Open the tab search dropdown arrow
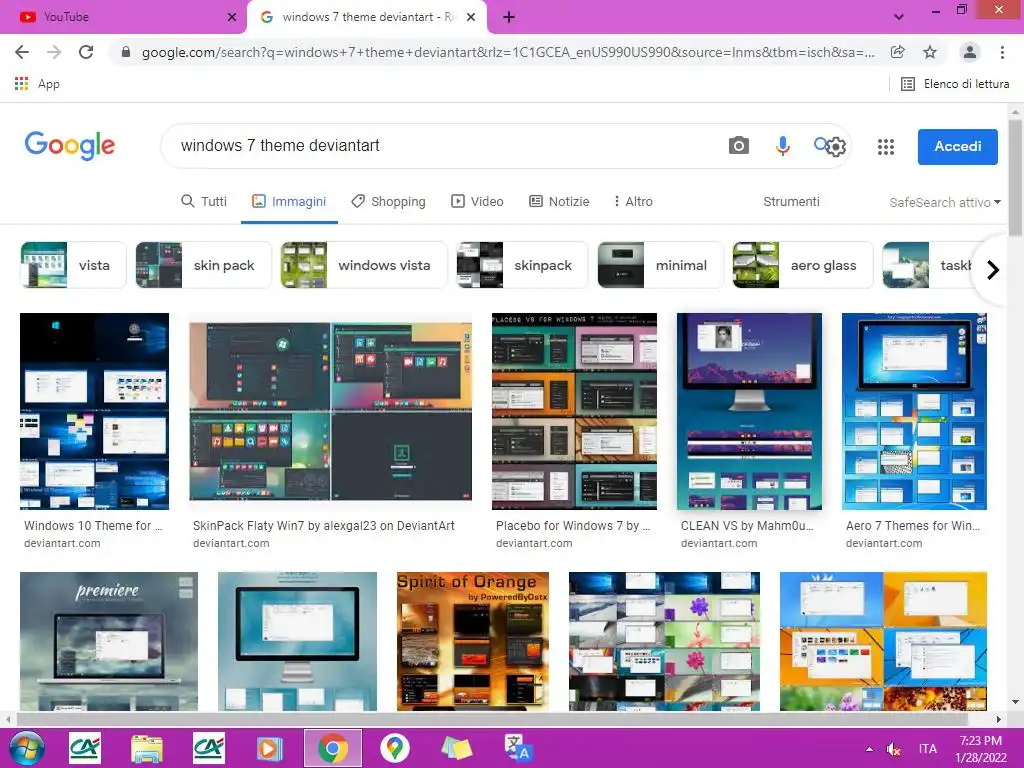This screenshot has height=768, width=1024. click(899, 17)
